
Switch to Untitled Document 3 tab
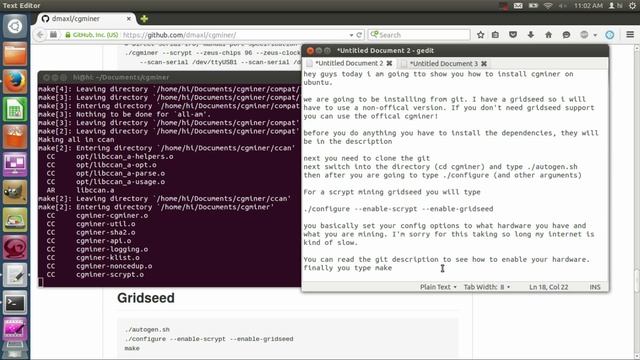(x=443, y=63)
